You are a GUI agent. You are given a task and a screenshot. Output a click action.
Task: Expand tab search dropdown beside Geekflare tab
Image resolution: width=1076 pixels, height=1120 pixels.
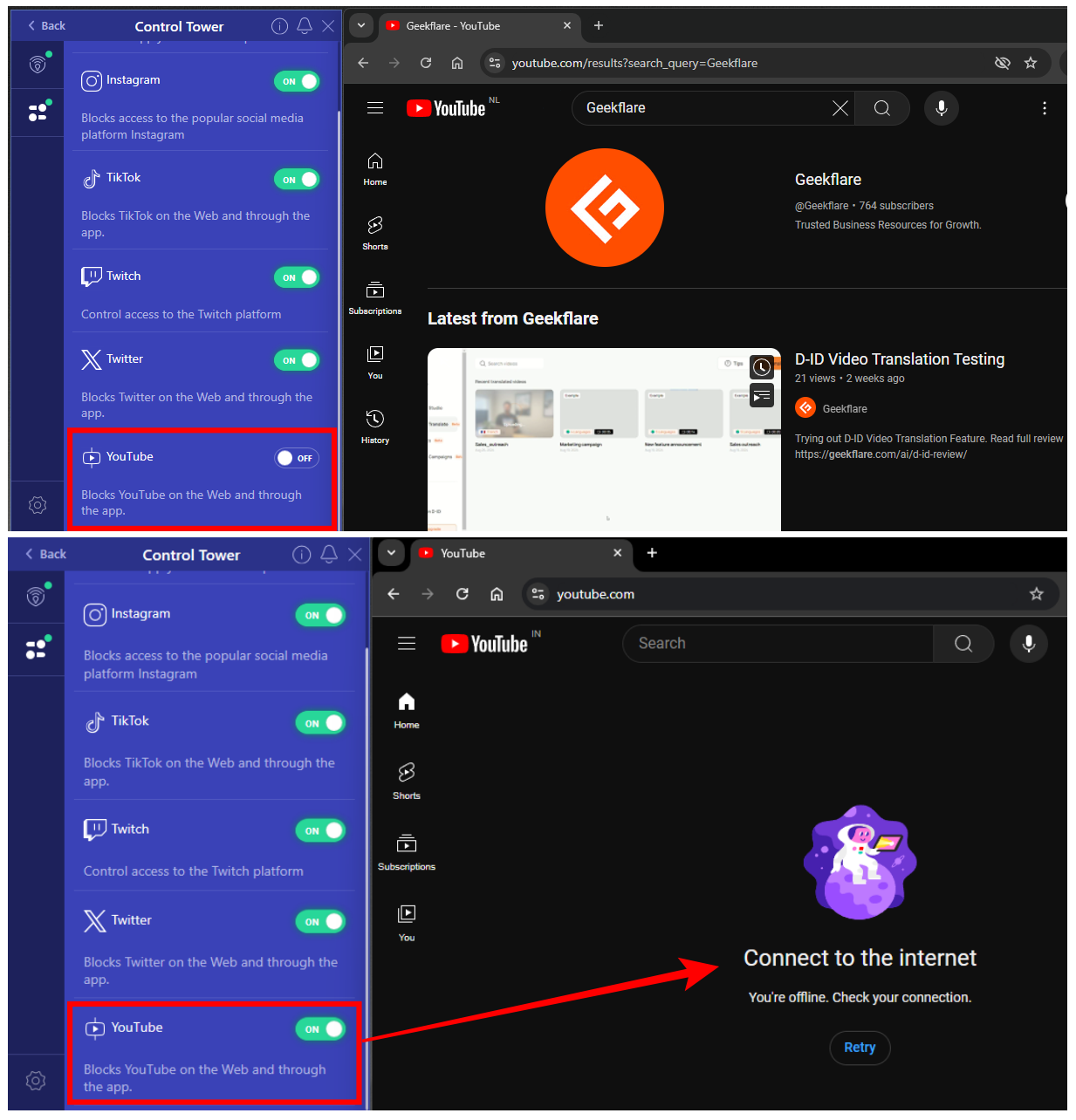[x=361, y=25]
